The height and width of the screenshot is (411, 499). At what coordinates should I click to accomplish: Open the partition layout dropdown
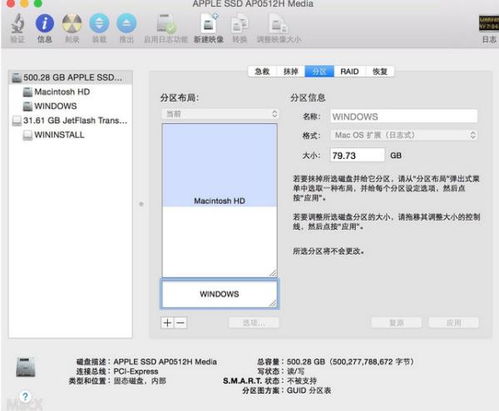point(220,114)
